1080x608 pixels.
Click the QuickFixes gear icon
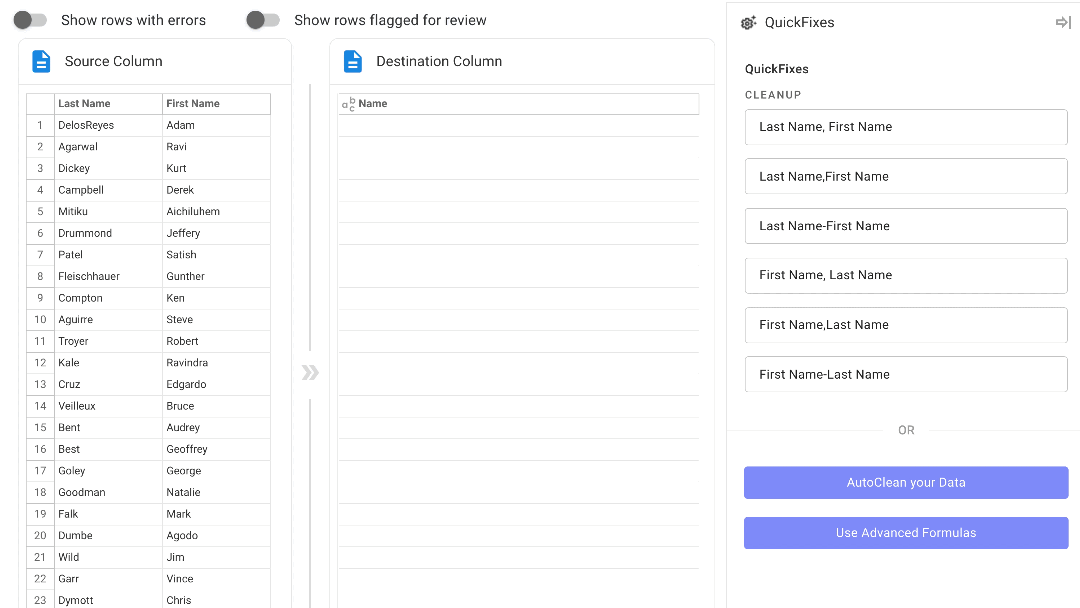pos(749,23)
